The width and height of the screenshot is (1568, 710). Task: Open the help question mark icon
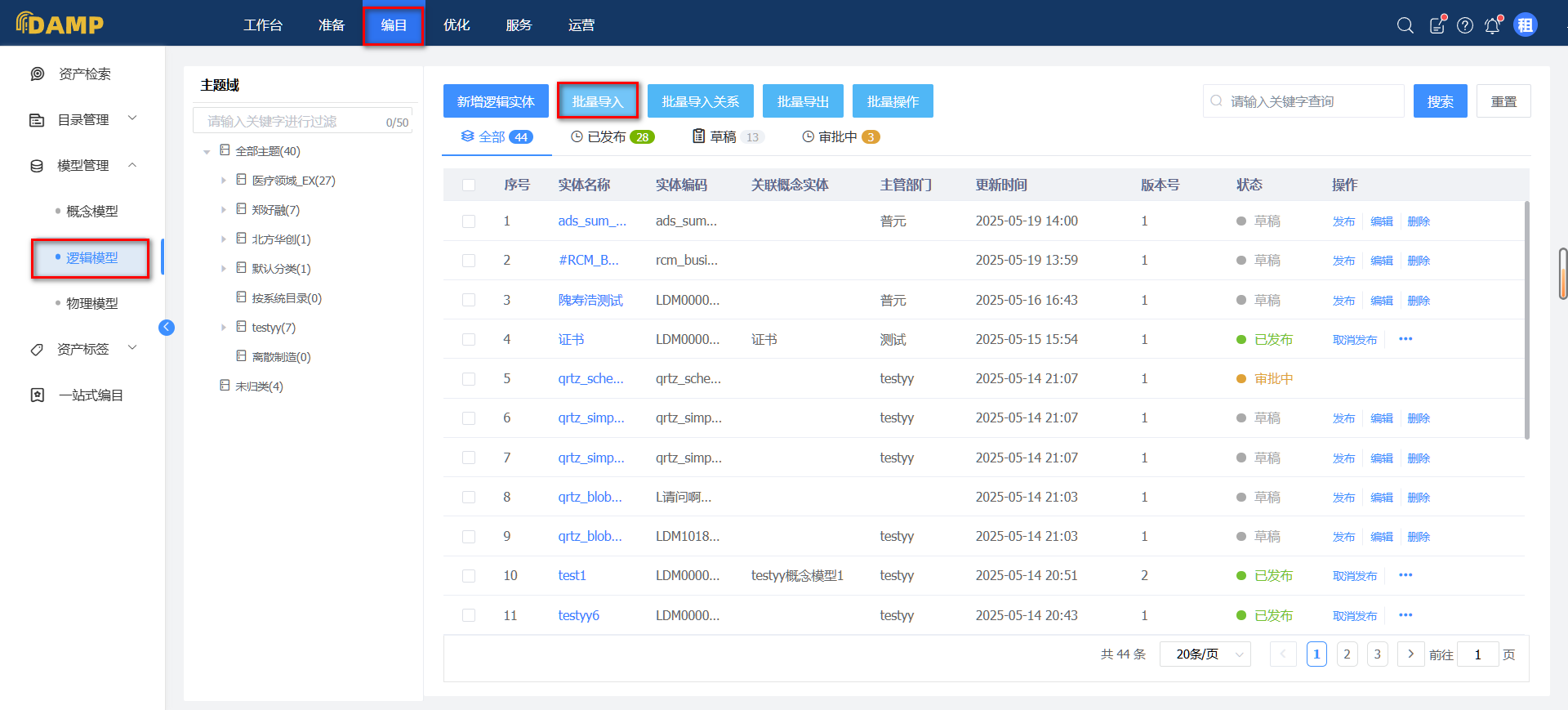(x=1465, y=25)
